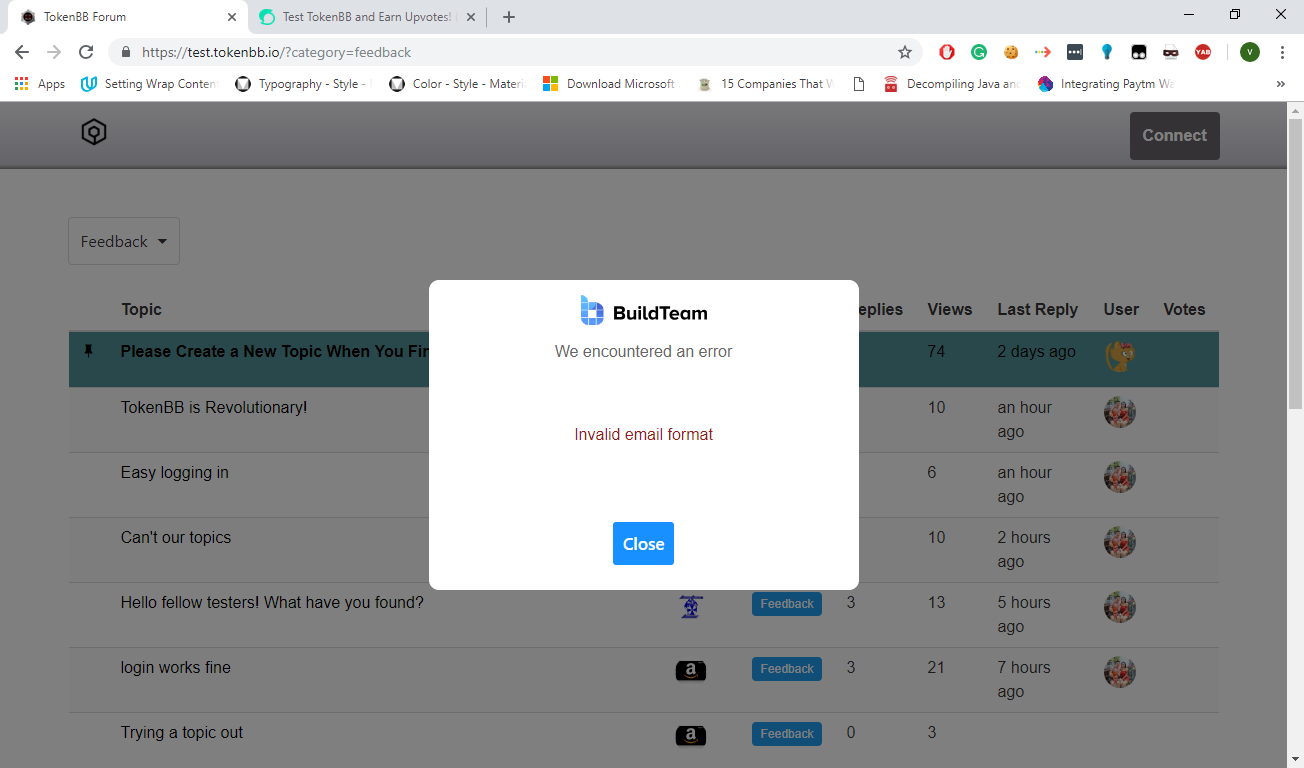Open the Download Microsoft bookmark

pos(609,84)
